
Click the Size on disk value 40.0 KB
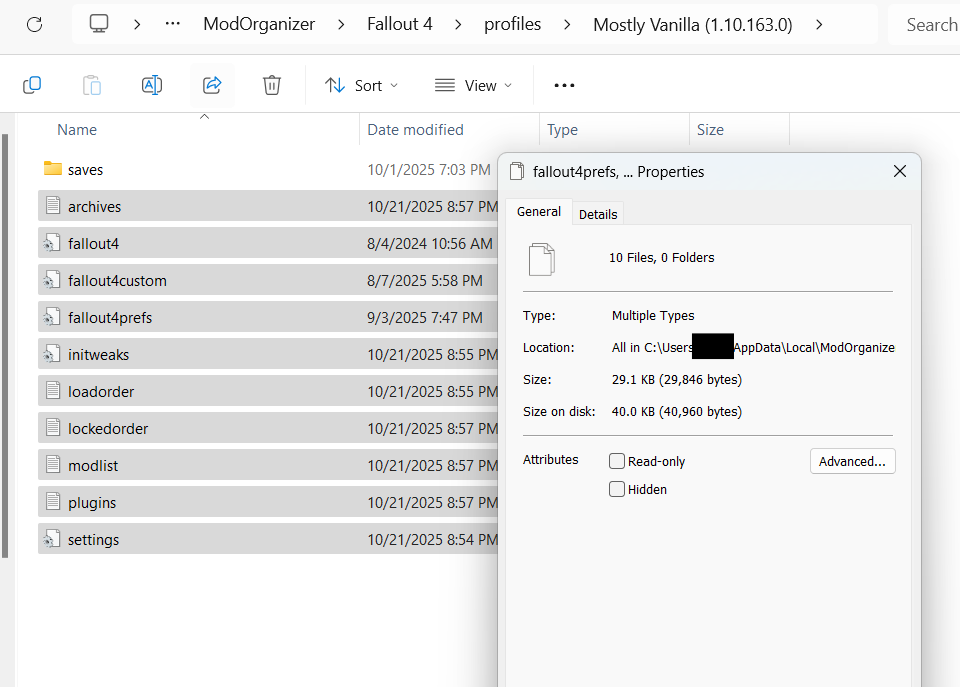(677, 411)
